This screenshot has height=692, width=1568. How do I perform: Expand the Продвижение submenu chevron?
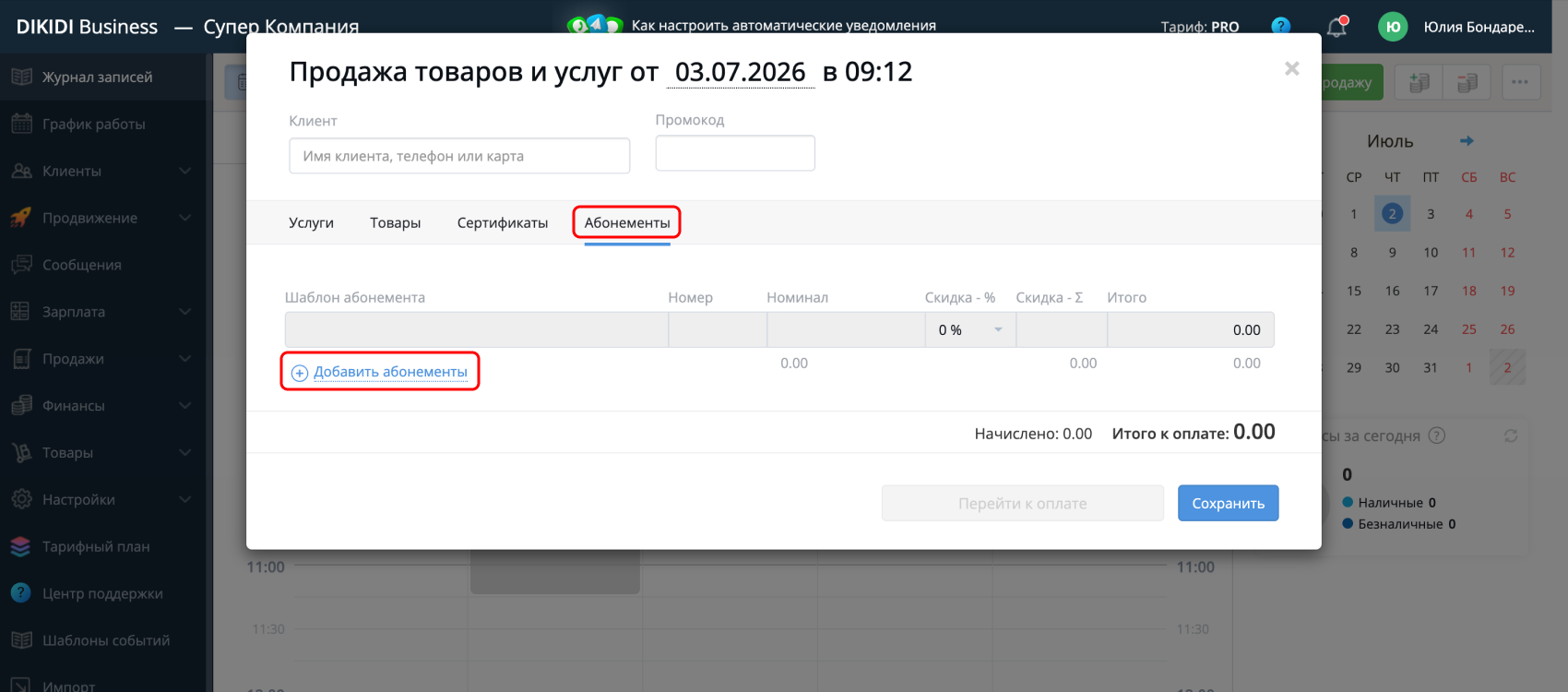(185, 218)
